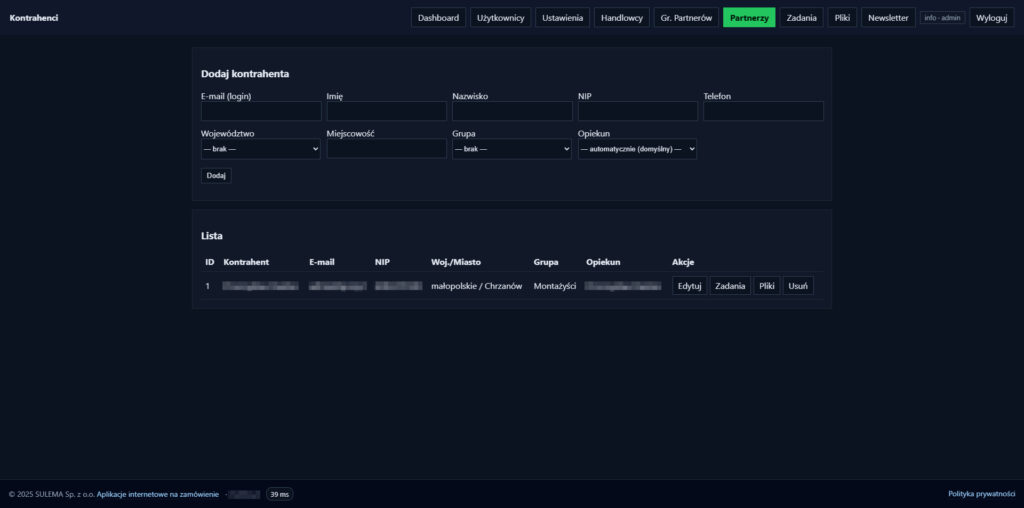The width and height of the screenshot is (1024, 508).
Task: Click the Miejscowość text field
Action: tap(386, 149)
